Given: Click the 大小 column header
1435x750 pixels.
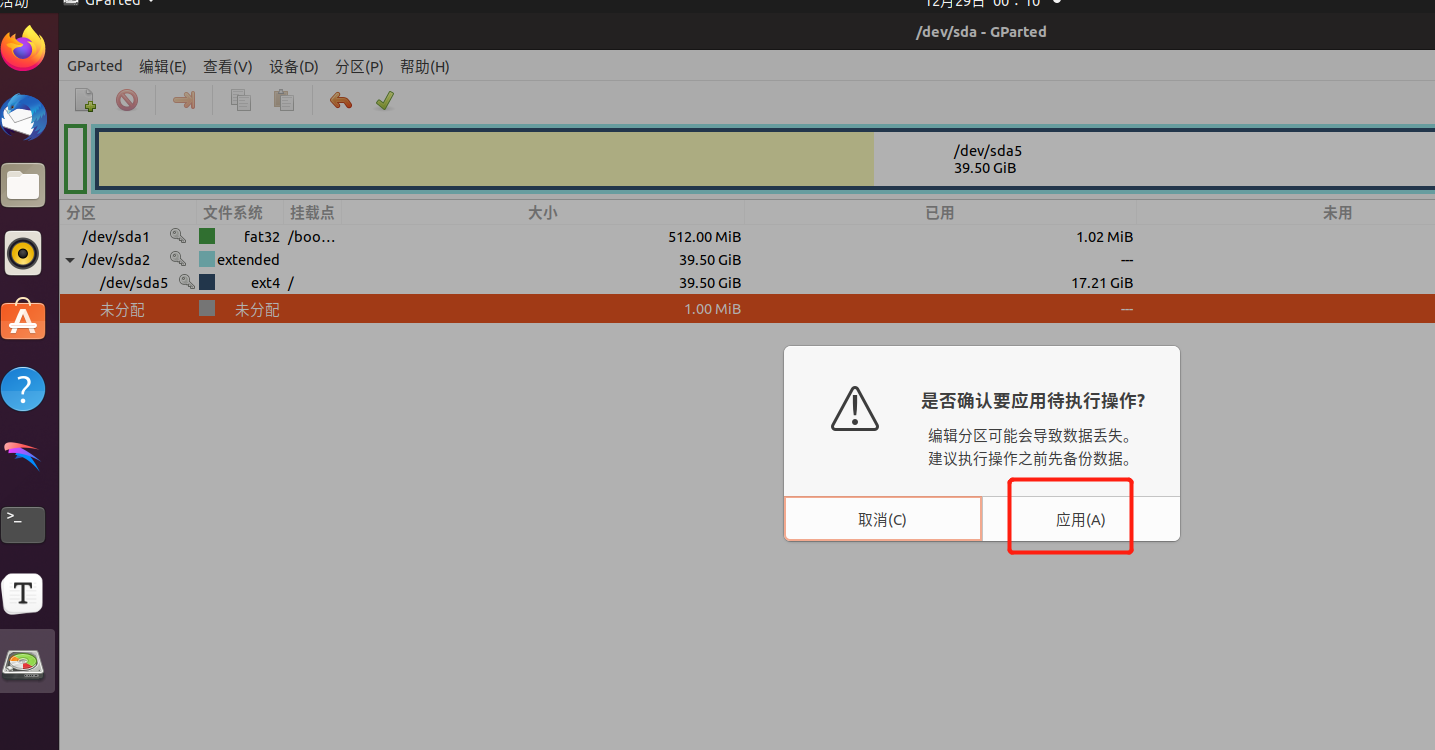Looking at the screenshot, I should [x=542, y=213].
